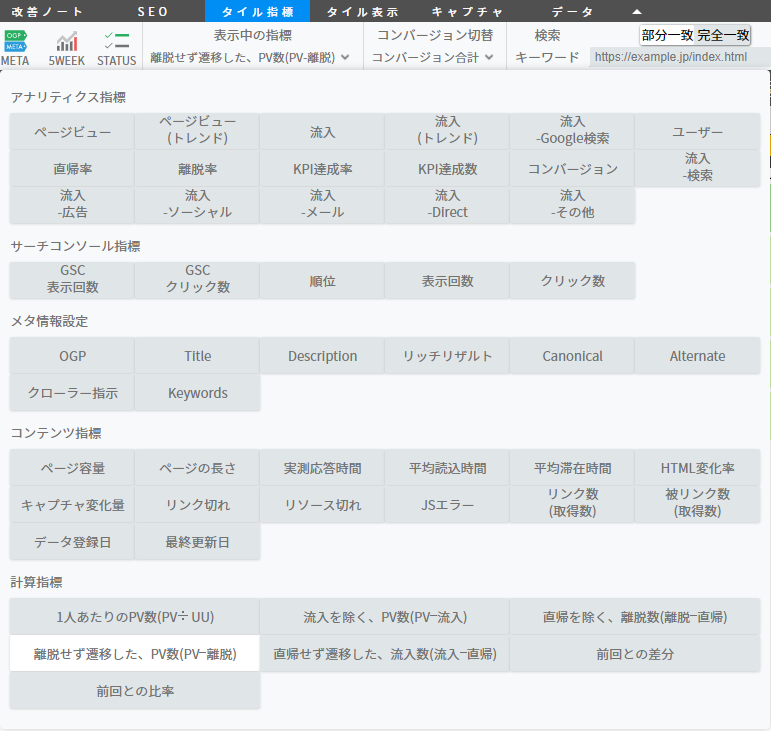This screenshot has height=731, width=771.
Task: Select リンク数(取得数) metric
Action: 572,504
